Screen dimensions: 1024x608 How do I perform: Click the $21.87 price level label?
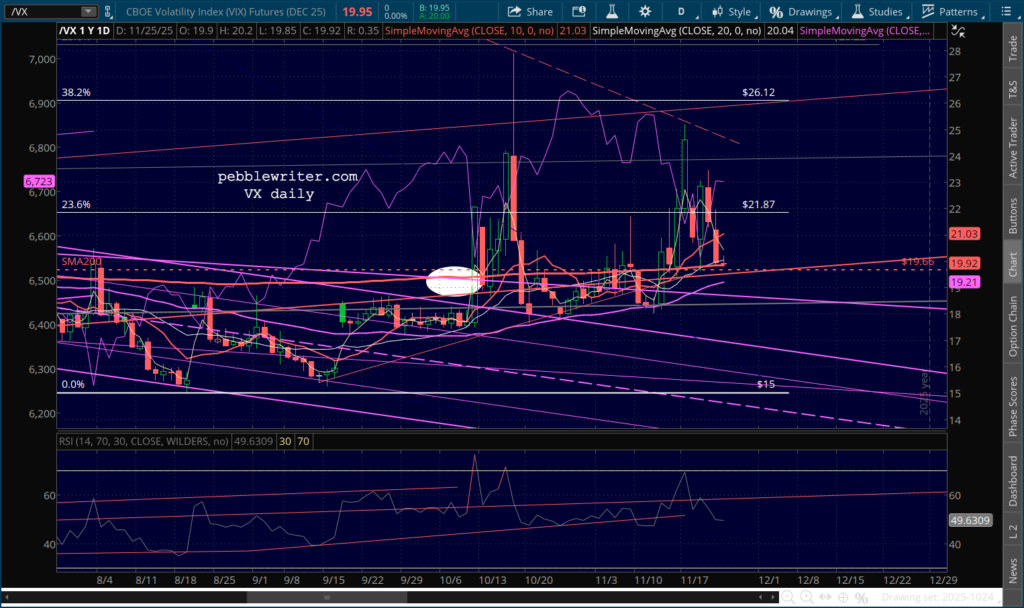(x=758, y=204)
